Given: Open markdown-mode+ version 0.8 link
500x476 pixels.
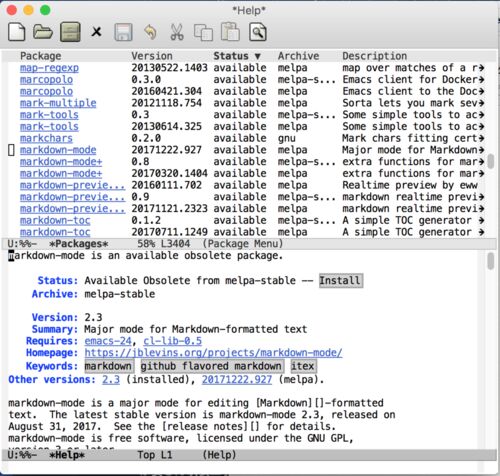Looking at the screenshot, I should tap(61, 161).
